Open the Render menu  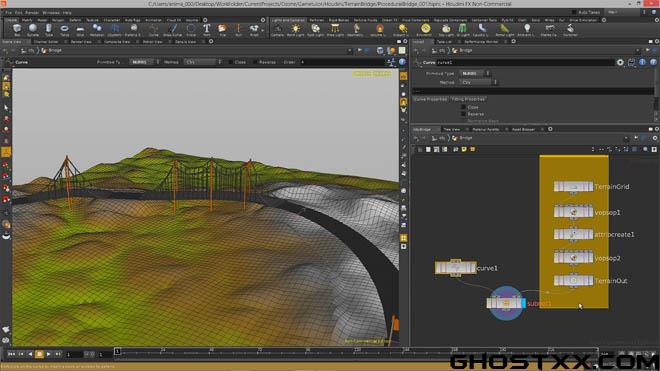click(x=32, y=13)
